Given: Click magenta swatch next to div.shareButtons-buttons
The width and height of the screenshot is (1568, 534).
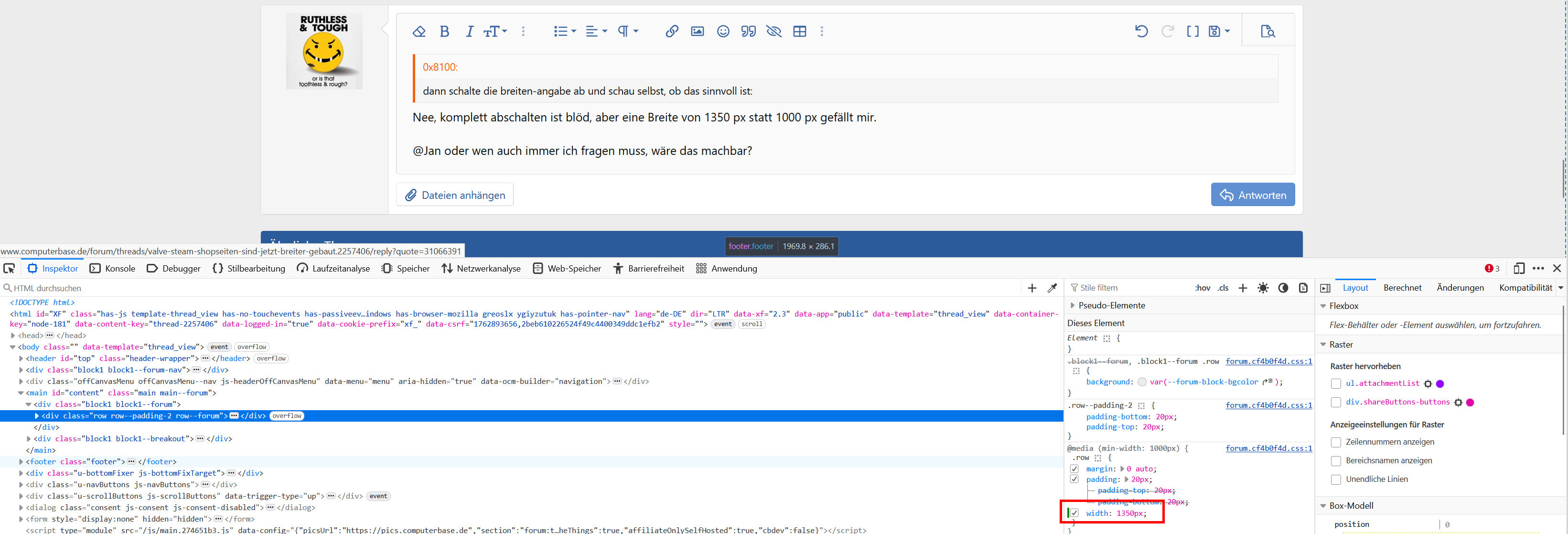Looking at the screenshot, I should click(1470, 403).
